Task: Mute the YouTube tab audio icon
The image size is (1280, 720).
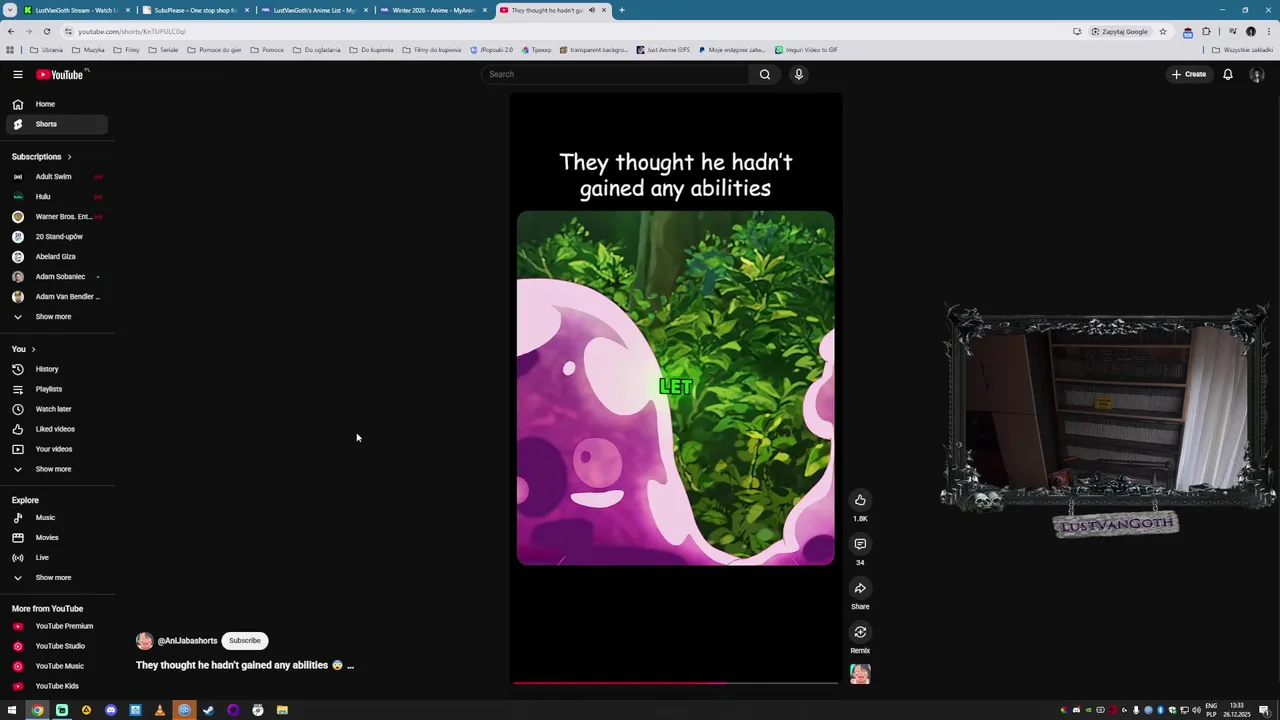Action: pyautogui.click(x=591, y=10)
